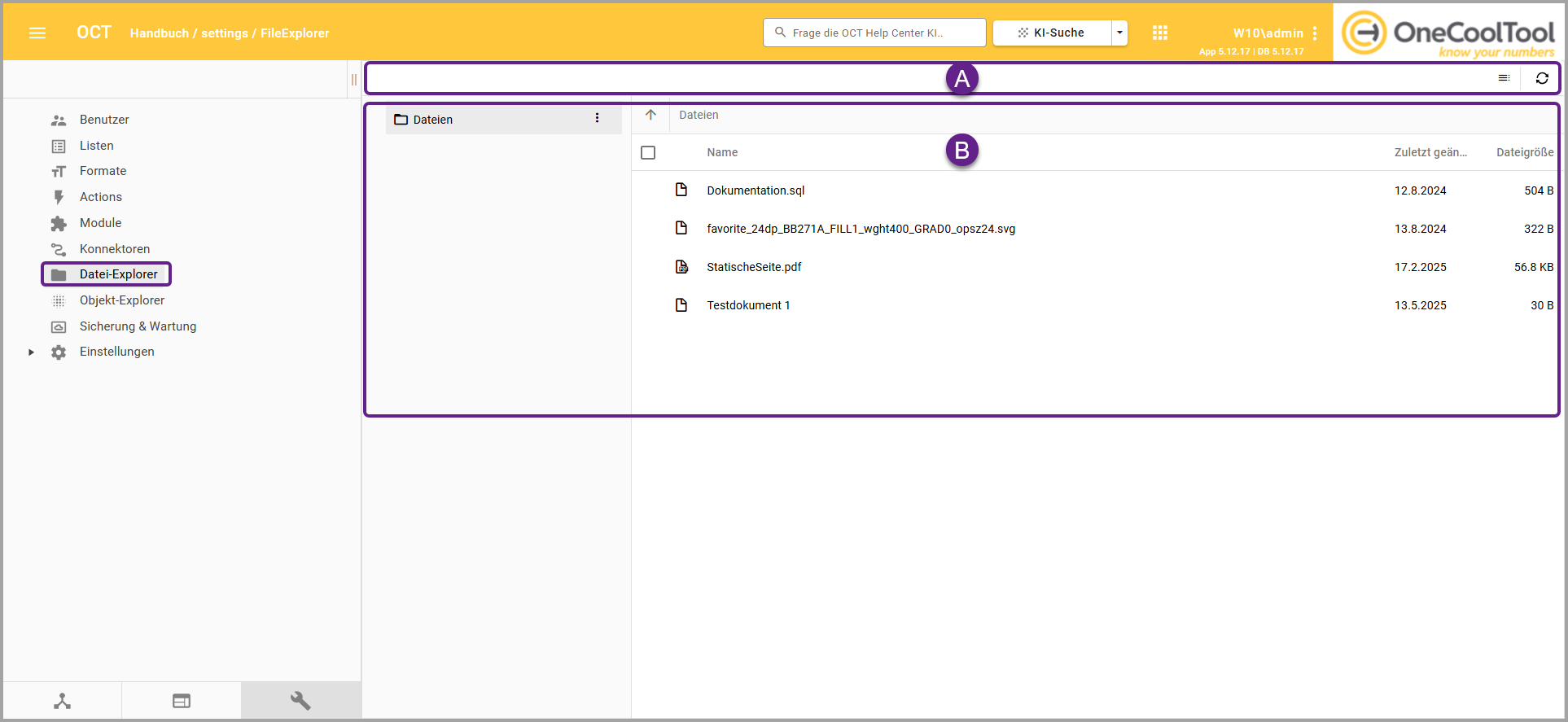Open the list view options icon

[x=1504, y=78]
